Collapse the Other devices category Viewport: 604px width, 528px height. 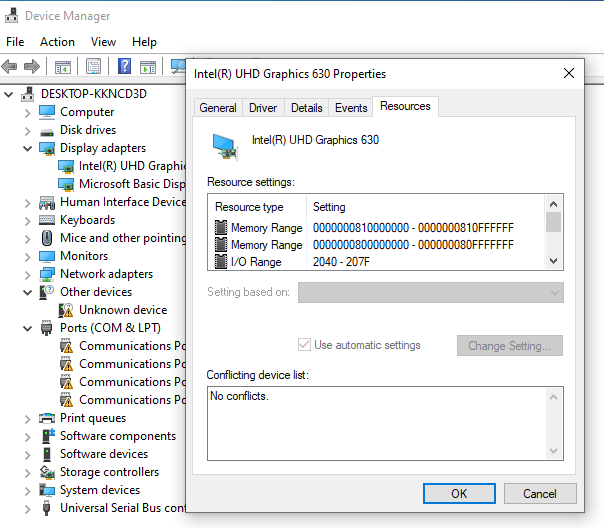tap(27, 293)
